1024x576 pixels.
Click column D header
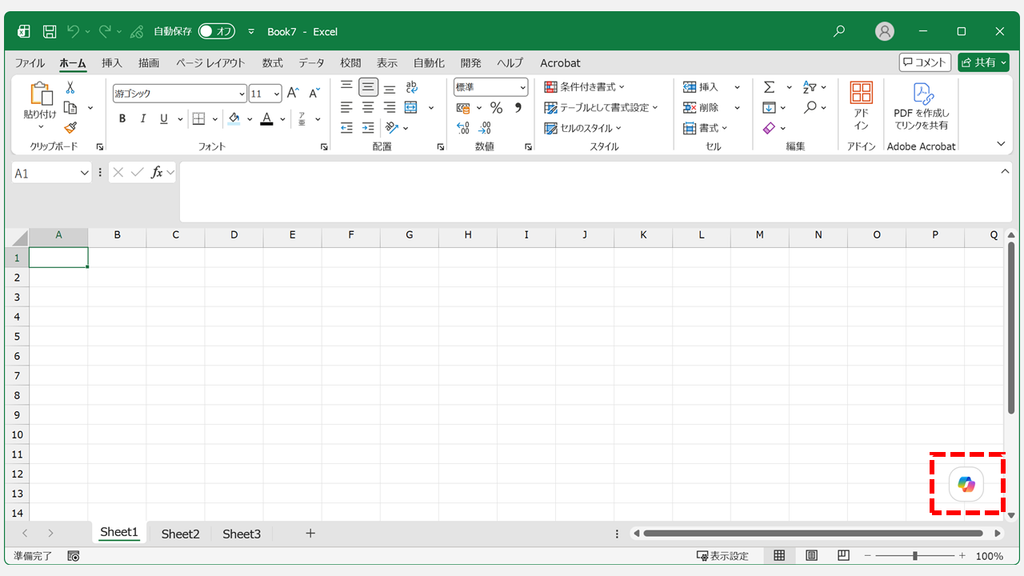(234, 235)
